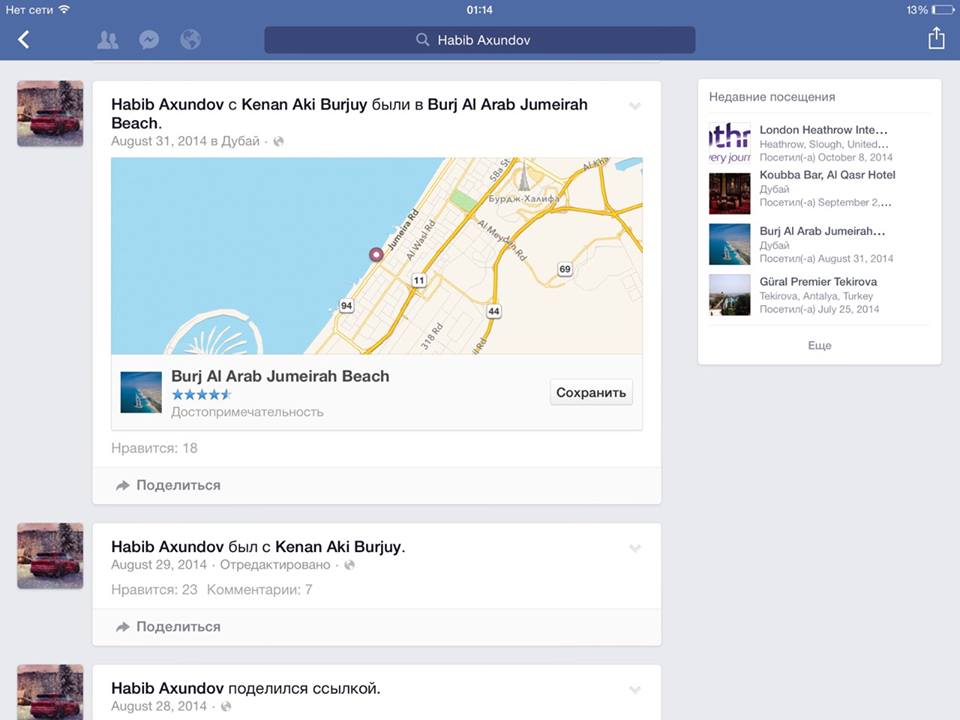960x720 pixels.
Task: Tap the share export icon
Action: [x=936, y=38]
